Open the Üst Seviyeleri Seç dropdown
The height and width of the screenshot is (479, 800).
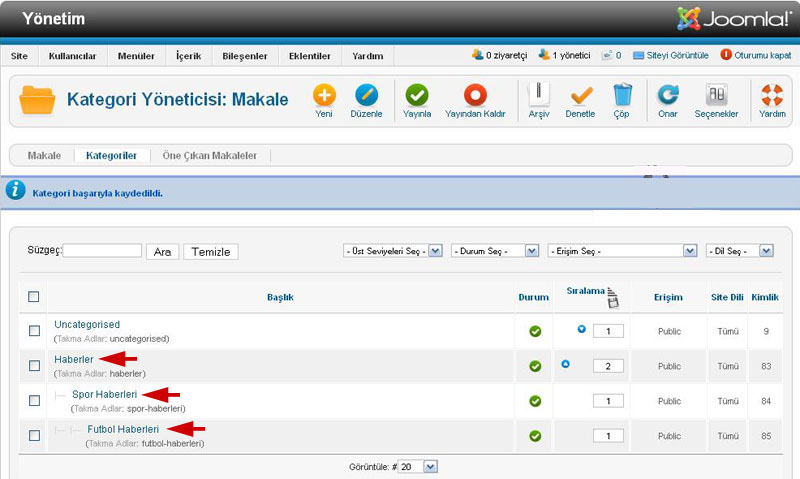pos(393,251)
